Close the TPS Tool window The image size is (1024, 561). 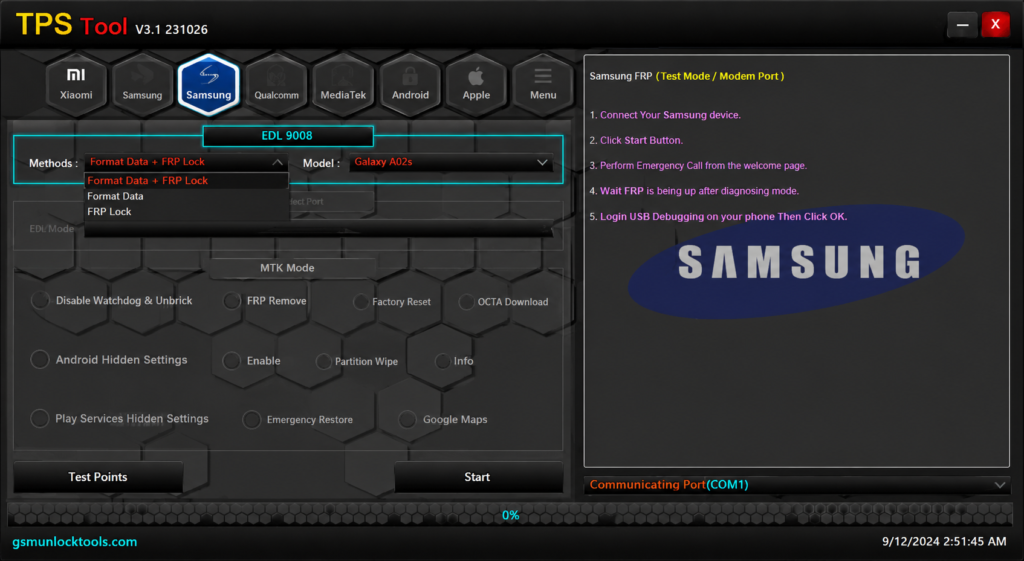pyautogui.click(x=995, y=25)
